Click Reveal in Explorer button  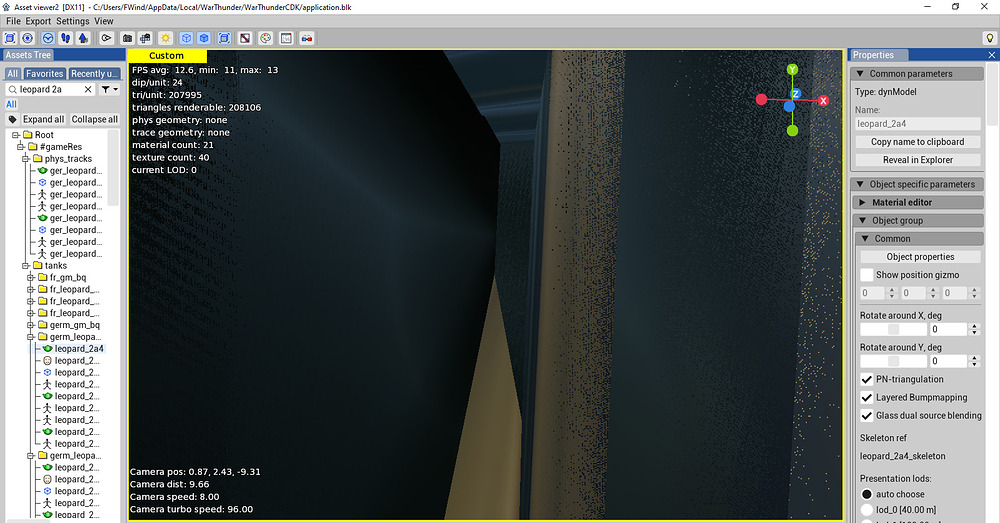point(918,160)
